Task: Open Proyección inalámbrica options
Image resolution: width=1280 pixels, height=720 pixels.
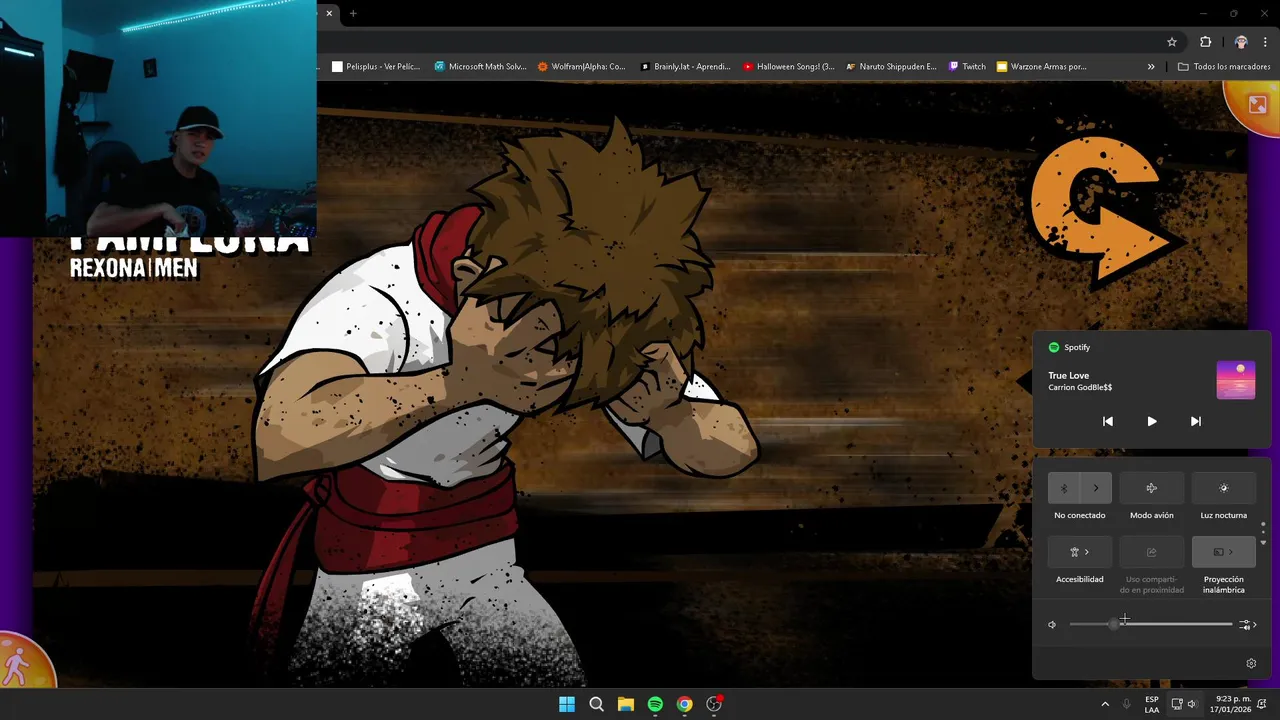Action: [1223, 552]
